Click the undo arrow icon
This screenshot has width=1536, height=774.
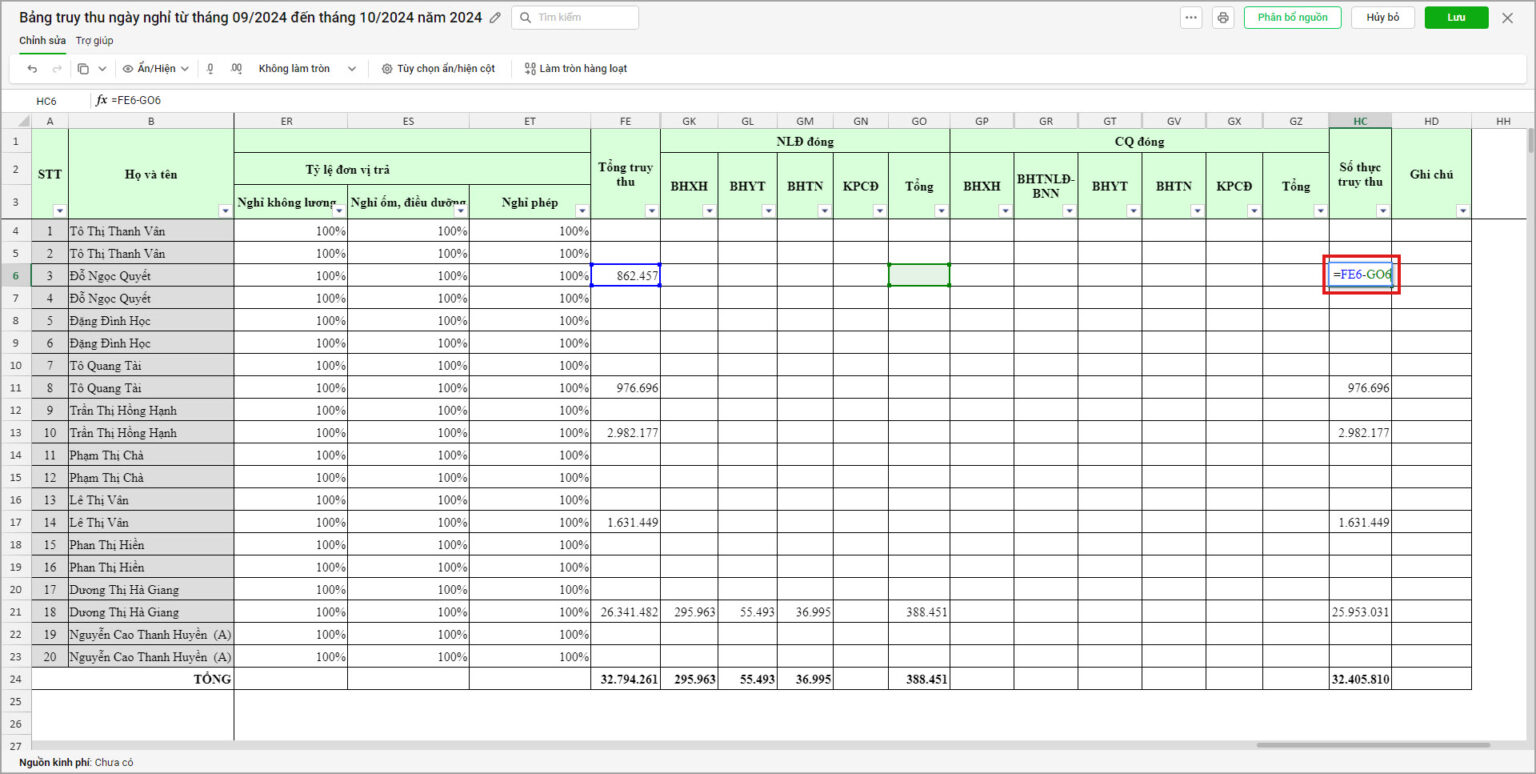coord(32,69)
